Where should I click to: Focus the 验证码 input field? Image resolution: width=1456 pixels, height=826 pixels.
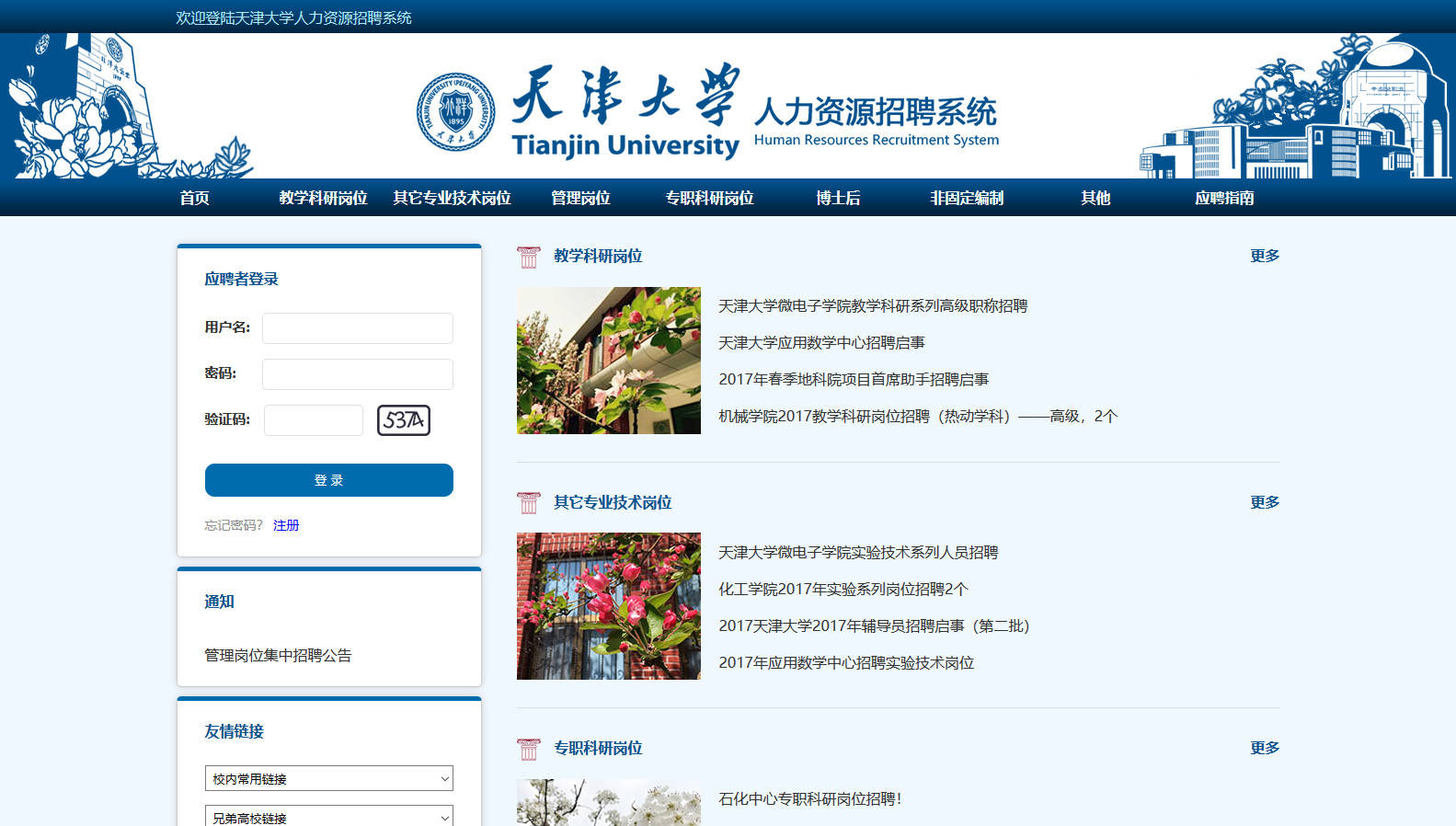(314, 420)
